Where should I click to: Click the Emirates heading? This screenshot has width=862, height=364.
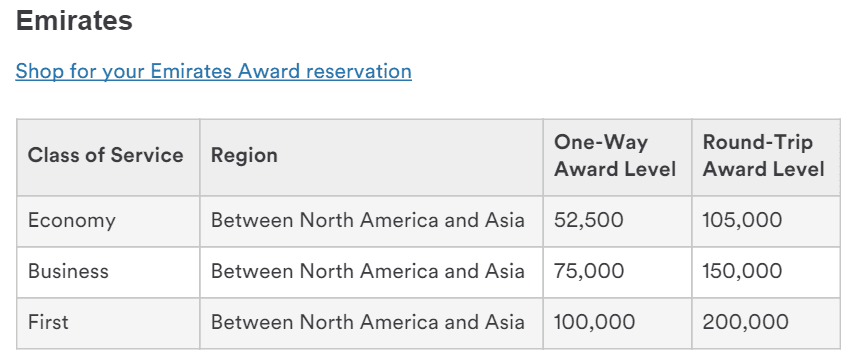click(x=74, y=21)
